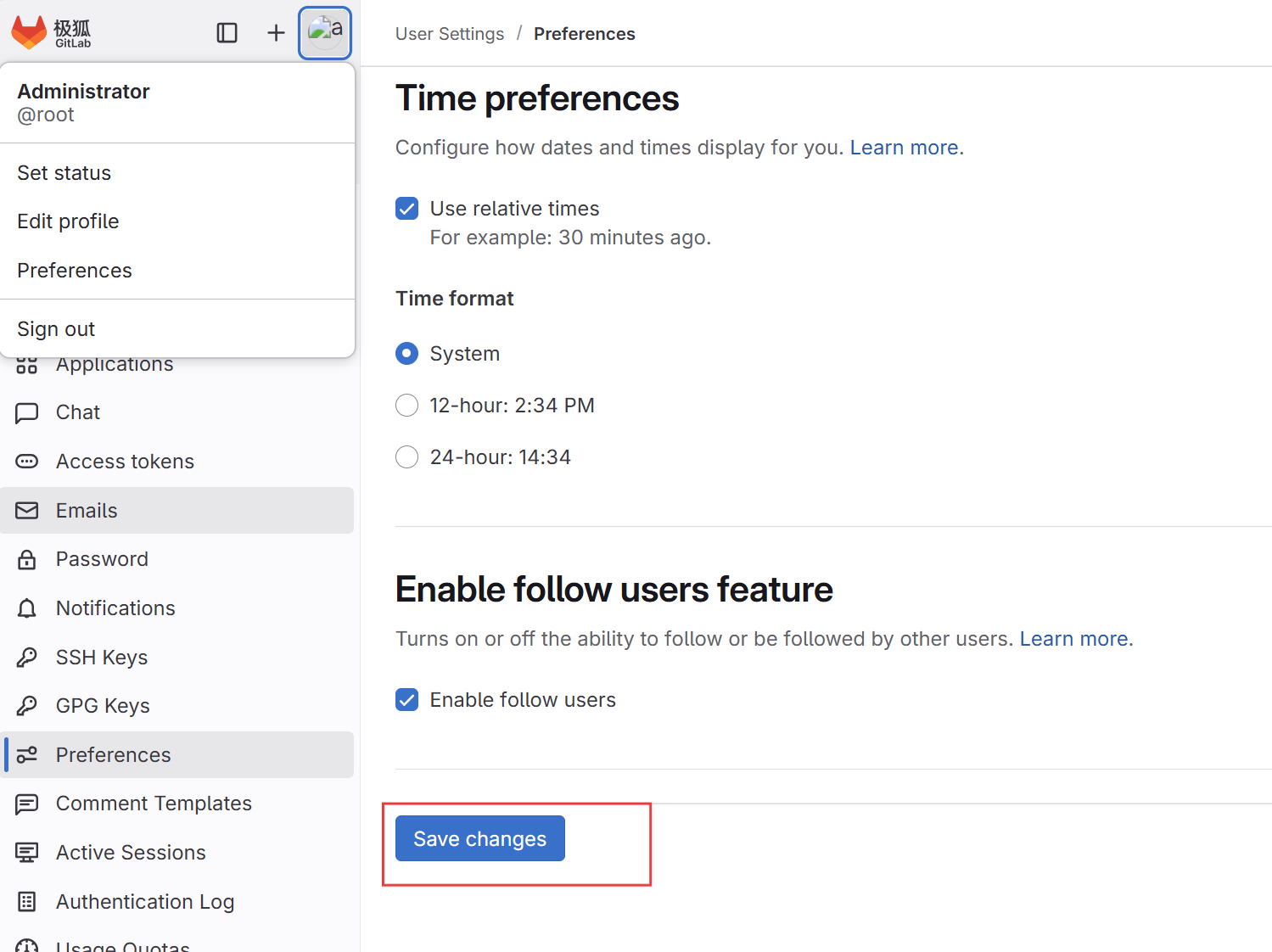Click 'For example: 30 minutes ago.' text

[x=570, y=238]
